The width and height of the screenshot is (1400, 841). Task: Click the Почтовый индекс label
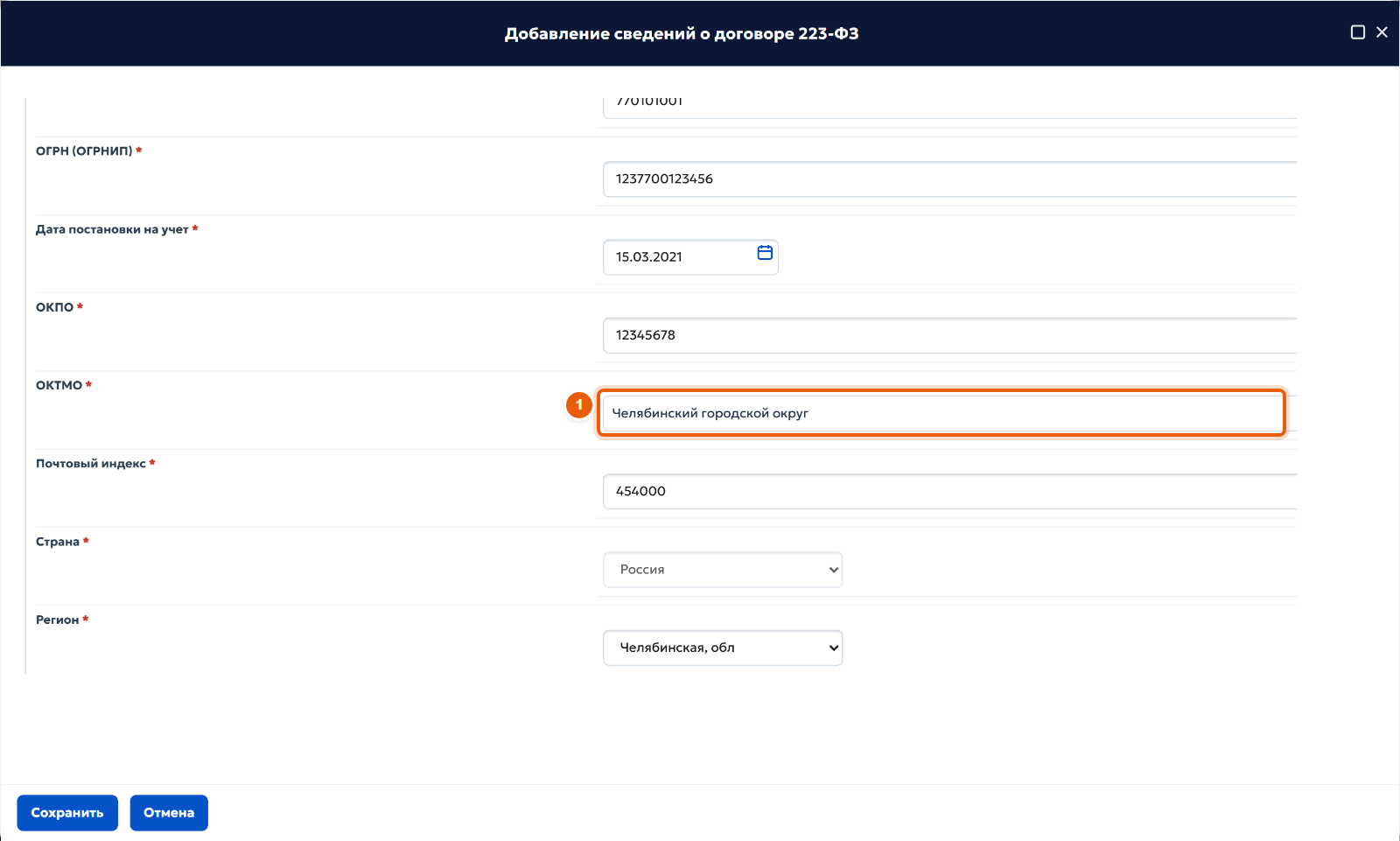tap(91, 463)
